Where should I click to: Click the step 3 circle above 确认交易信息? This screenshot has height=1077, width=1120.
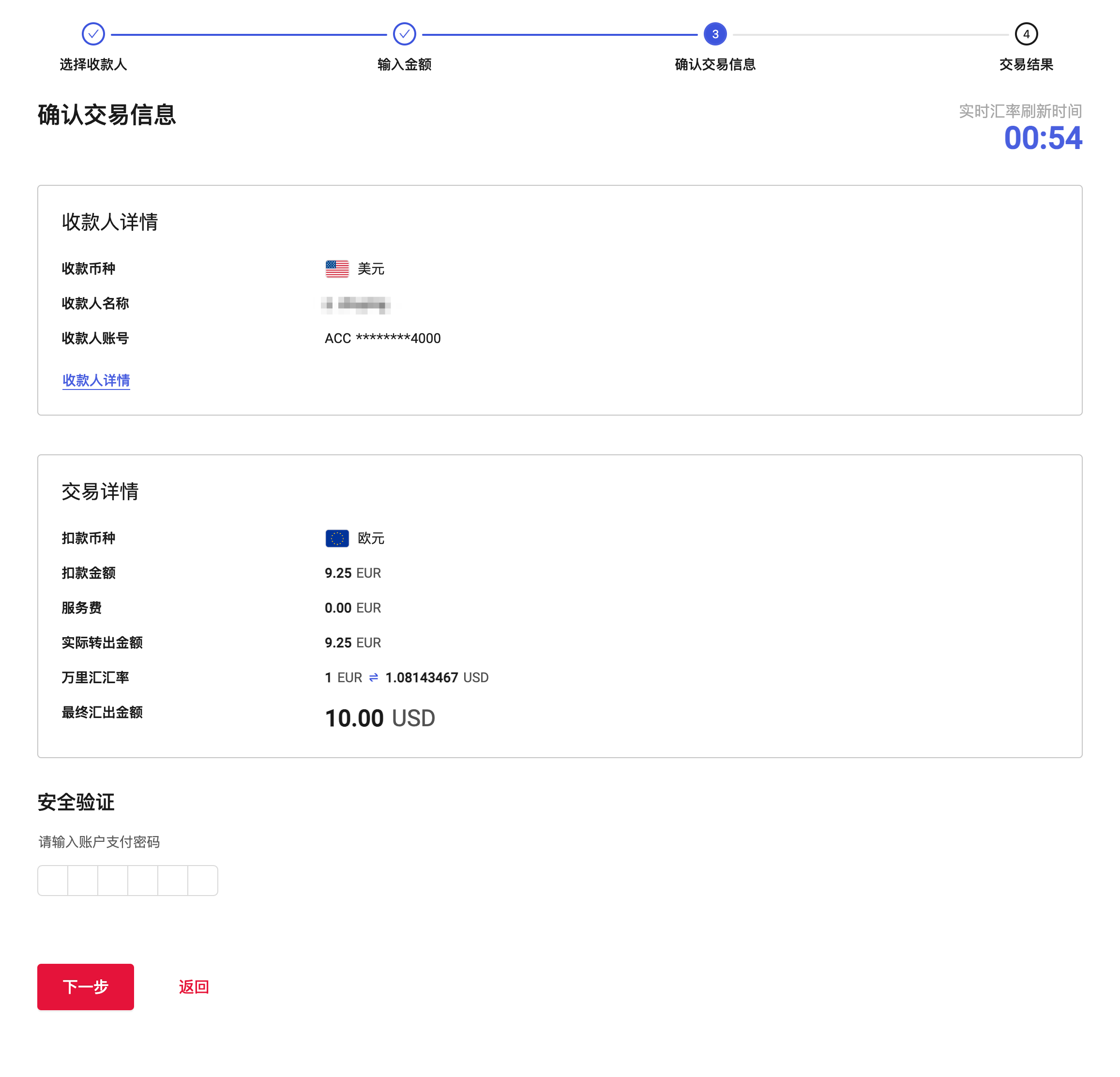715,34
